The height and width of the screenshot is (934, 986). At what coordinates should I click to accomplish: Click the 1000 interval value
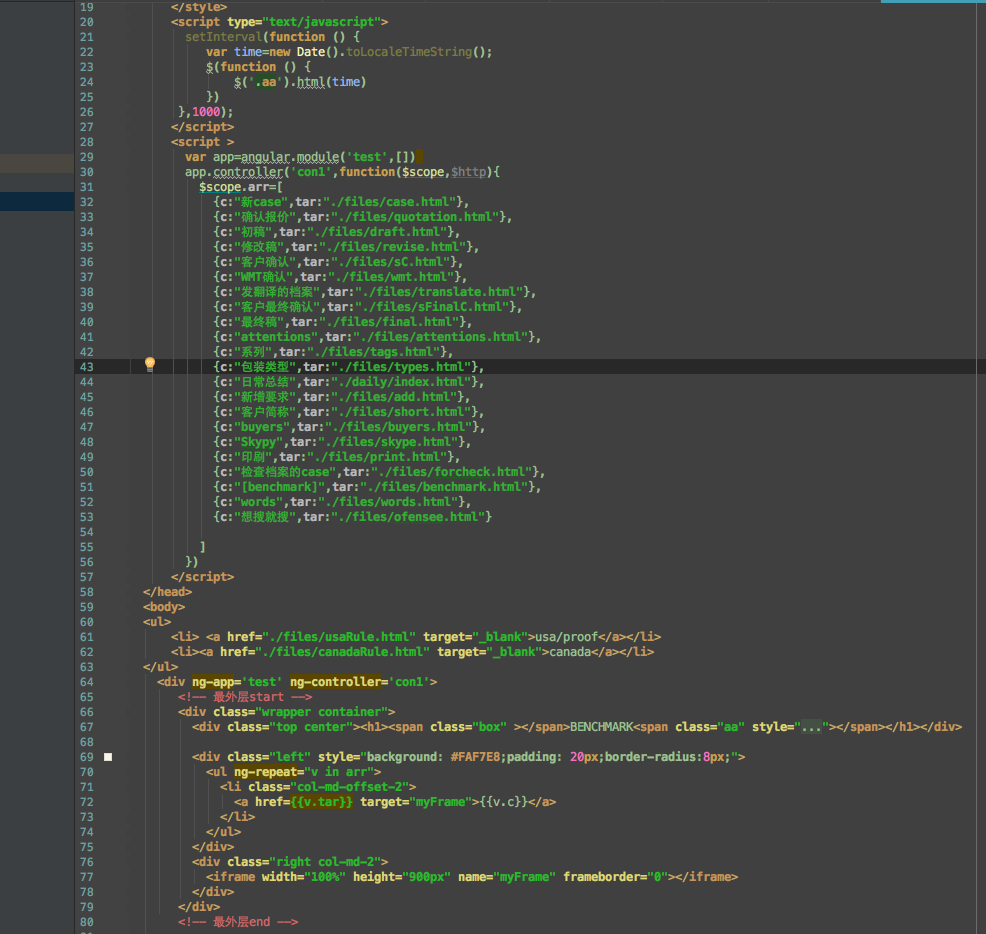coord(206,112)
